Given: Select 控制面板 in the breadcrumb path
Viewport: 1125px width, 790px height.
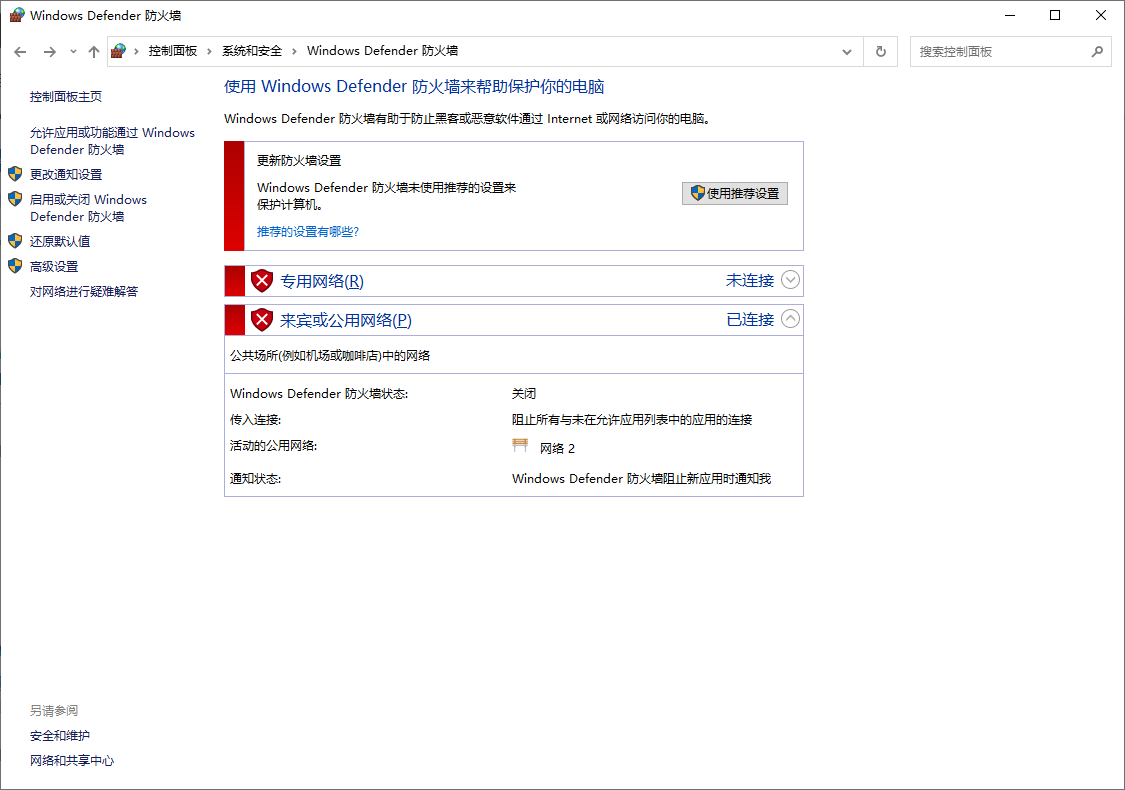Looking at the screenshot, I should [x=173, y=51].
